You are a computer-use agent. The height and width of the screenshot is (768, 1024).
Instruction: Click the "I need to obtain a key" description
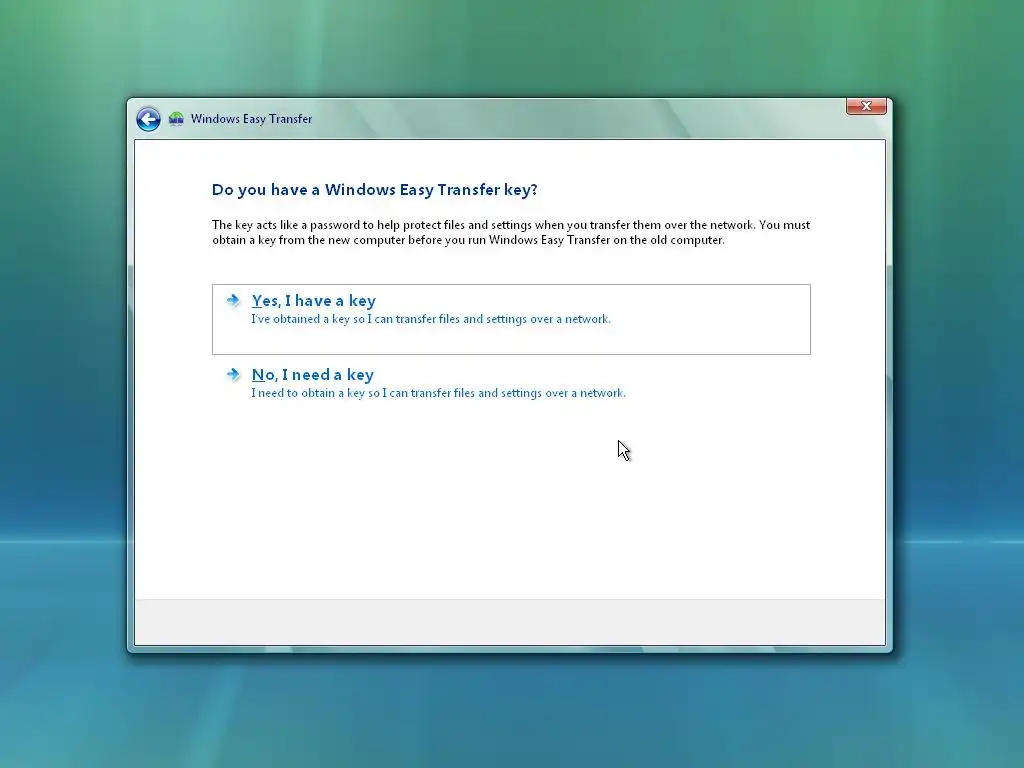pos(438,393)
